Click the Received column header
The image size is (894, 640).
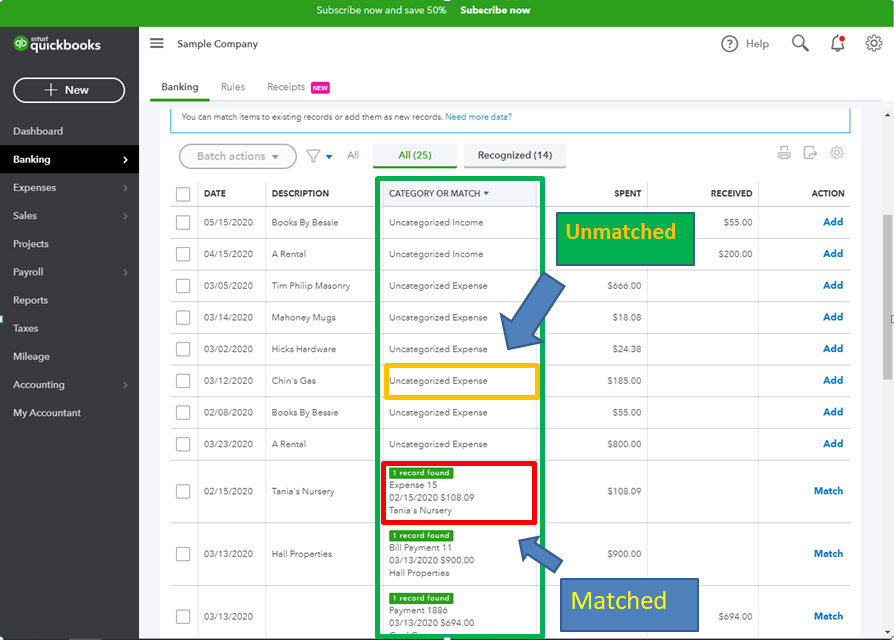point(731,194)
